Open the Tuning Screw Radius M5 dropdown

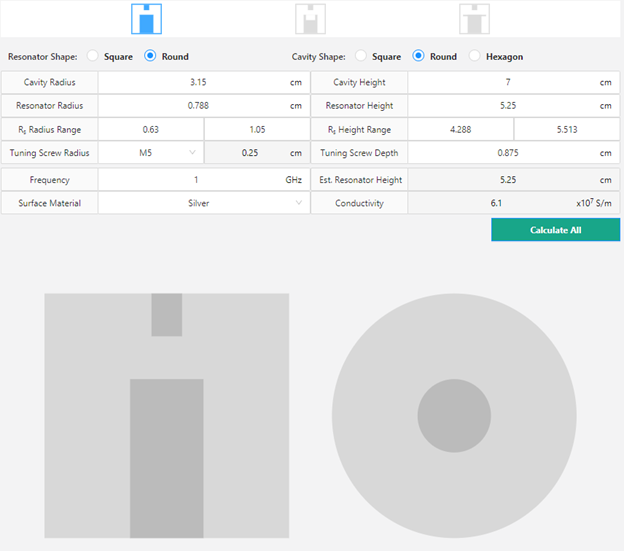click(151, 153)
